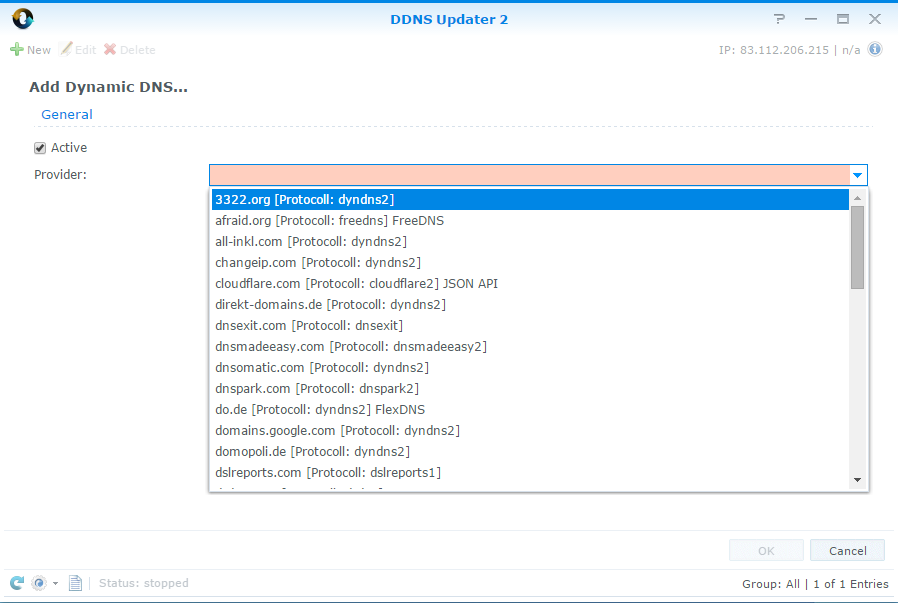Viewport: 898px width, 603px height.
Task: Click the Cancel button
Action: click(848, 550)
